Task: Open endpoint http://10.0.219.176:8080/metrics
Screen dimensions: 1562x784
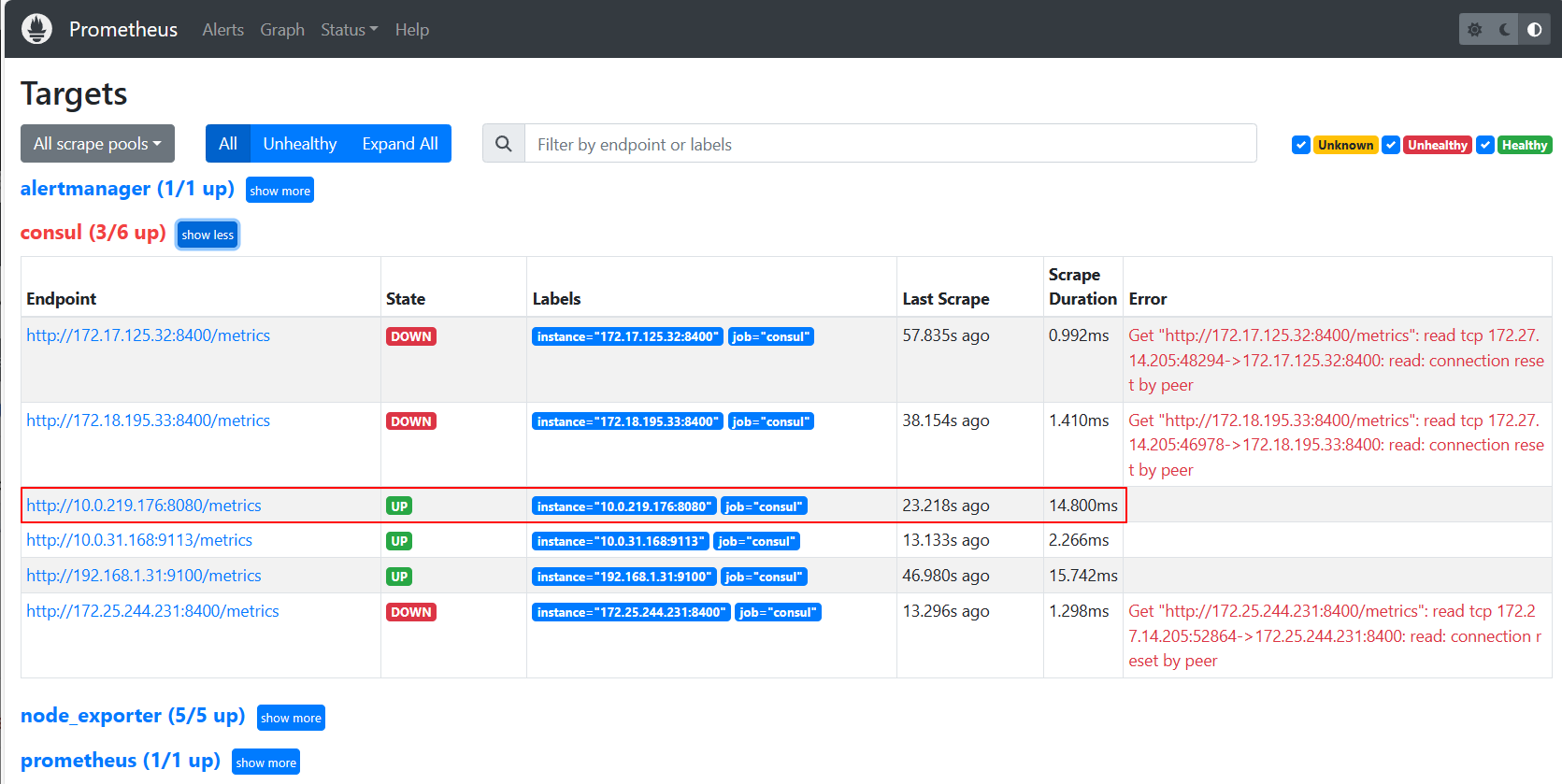Action: (x=144, y=506)
